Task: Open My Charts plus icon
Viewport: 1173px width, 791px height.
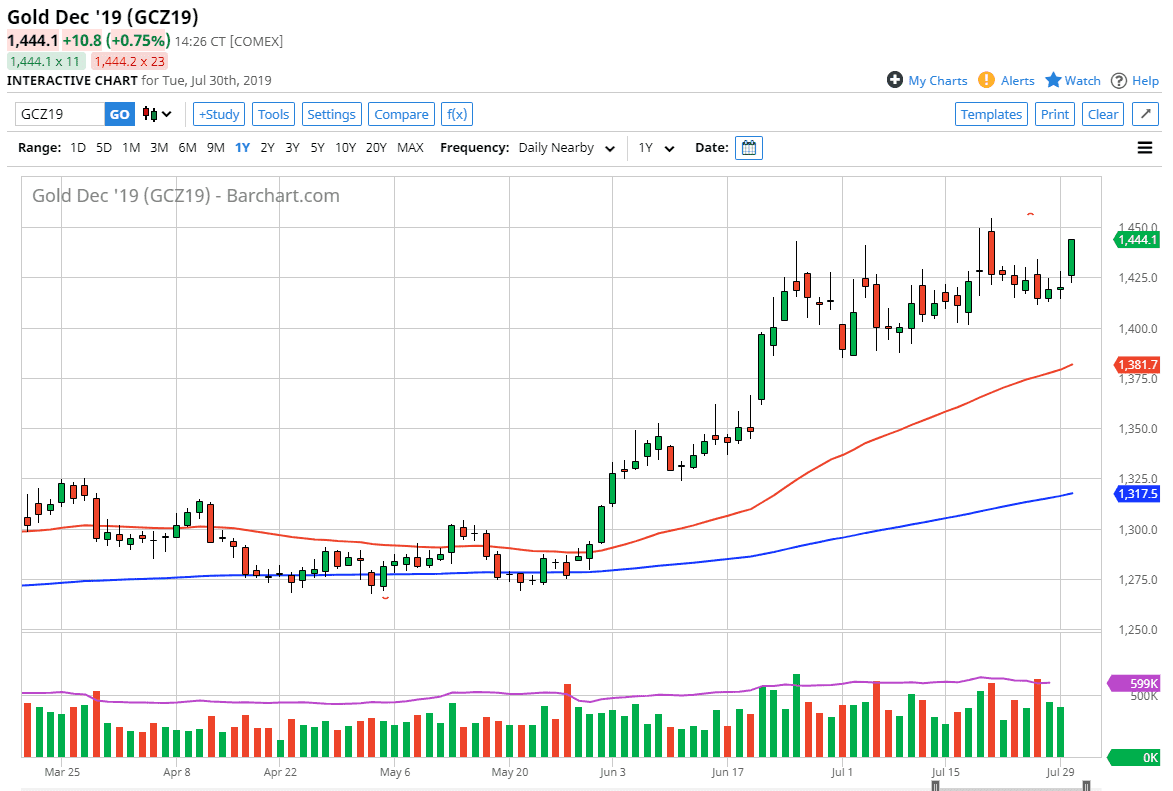Action: [x=895, y=80]
